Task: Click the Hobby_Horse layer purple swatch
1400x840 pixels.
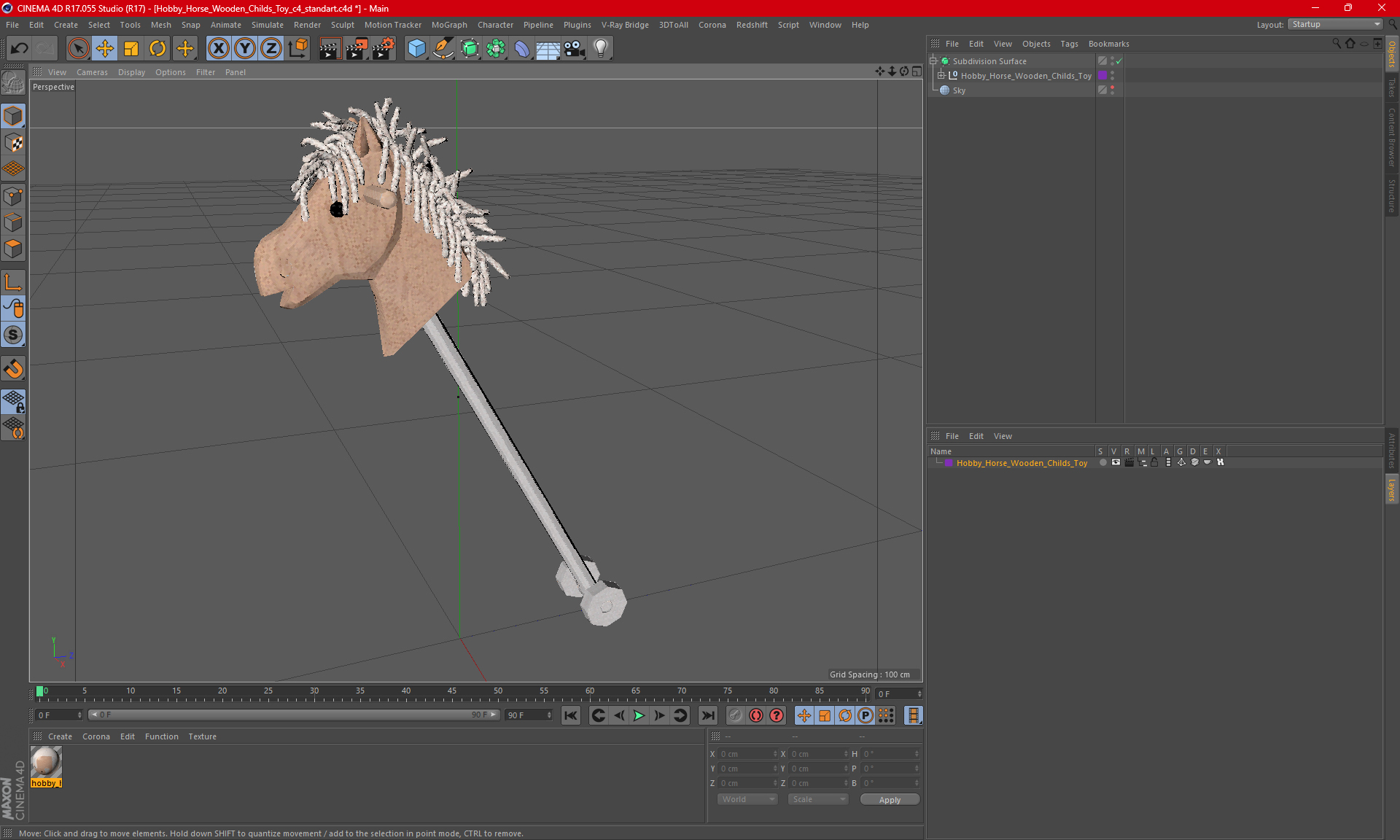Action: click(949, 463)
